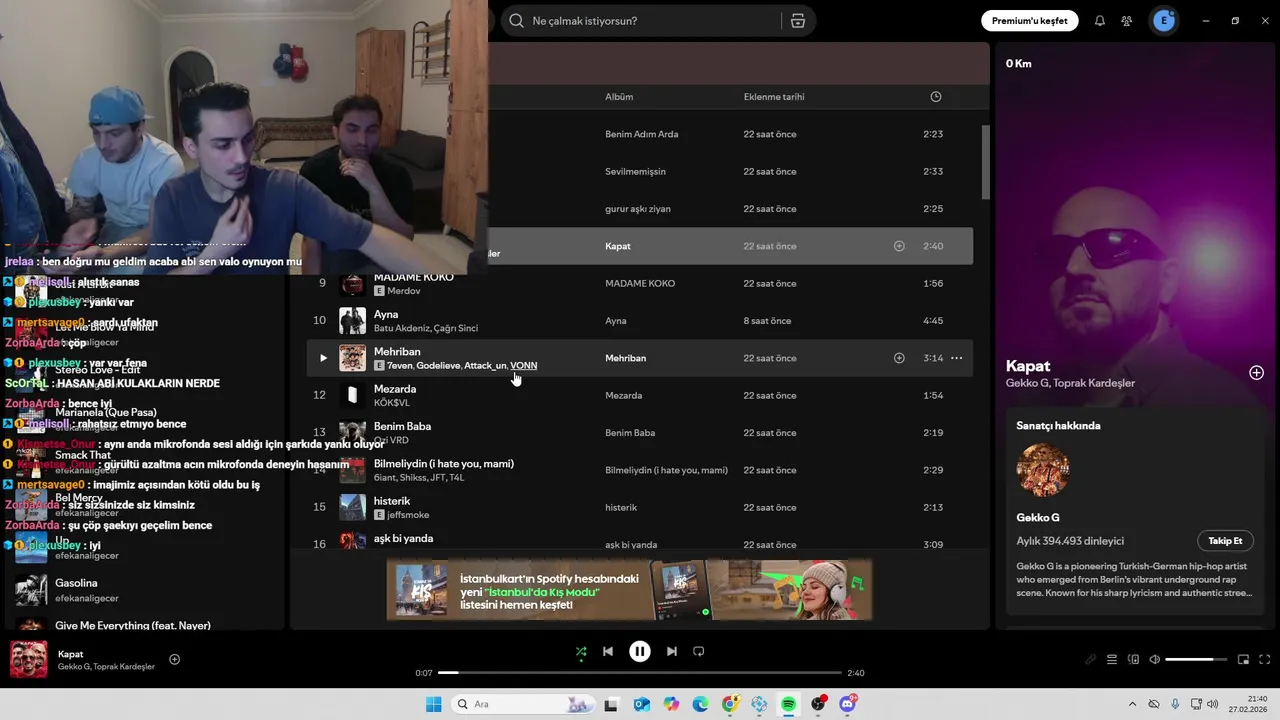Viewport: 1280px width, 720px height.
Task: Click the search magnifier icon in Spotify
Action: [x=516, y=21]
